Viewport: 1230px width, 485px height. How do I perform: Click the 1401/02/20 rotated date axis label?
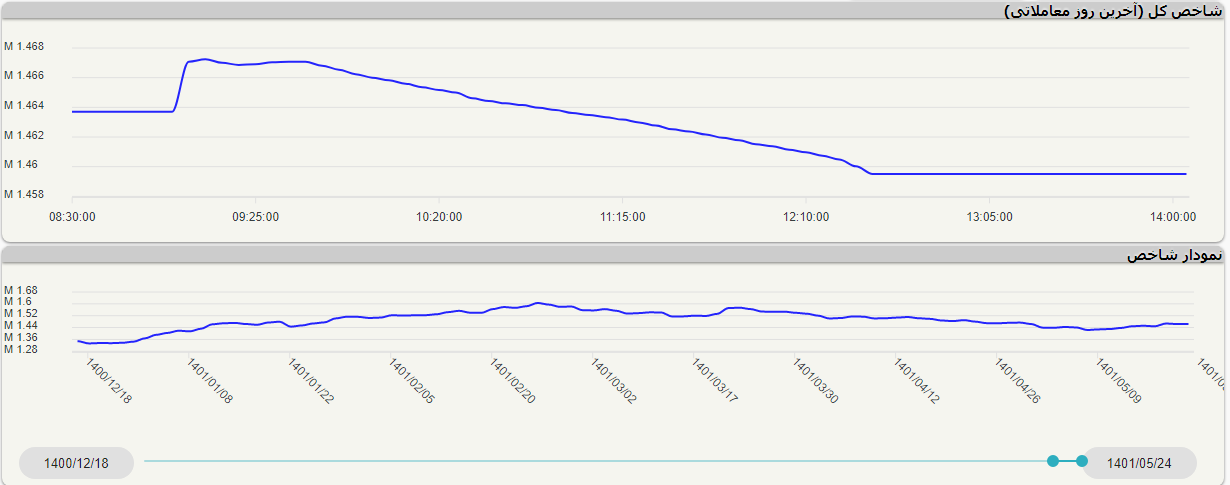tap(513, 381)
